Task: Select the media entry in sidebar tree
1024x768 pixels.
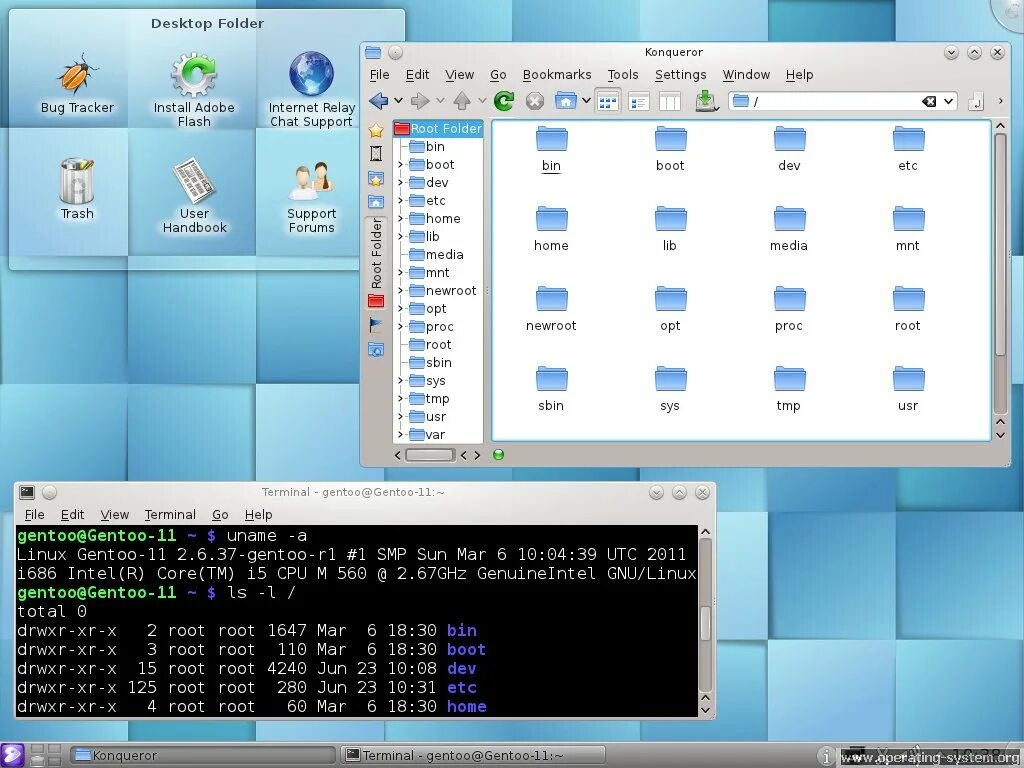Action: coord(436,255)
